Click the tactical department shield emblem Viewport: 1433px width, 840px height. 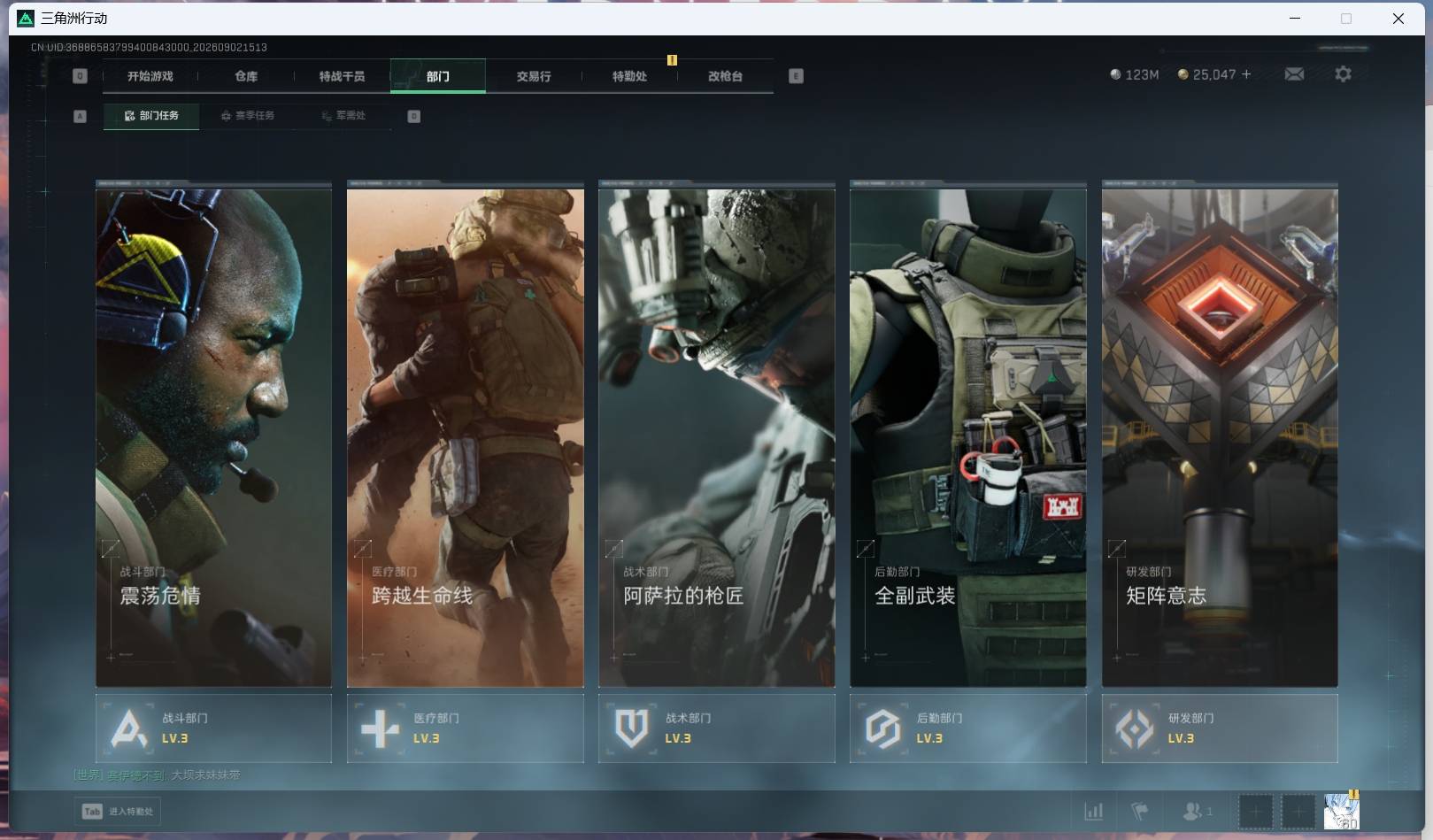point(632,729)
